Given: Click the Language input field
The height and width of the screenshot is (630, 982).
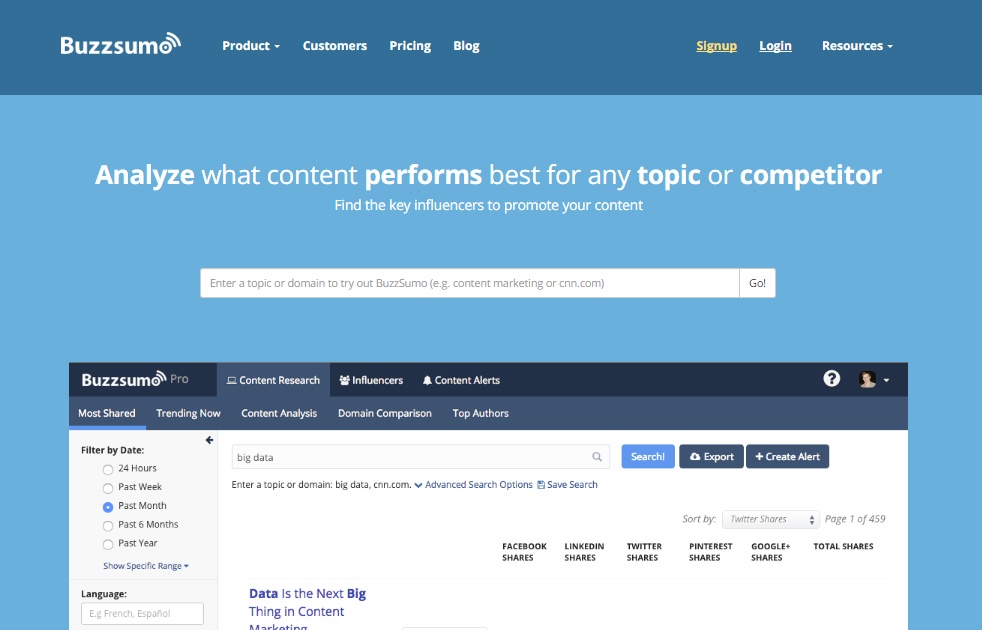Looking at the screenshot, I should tap(143, 614).
